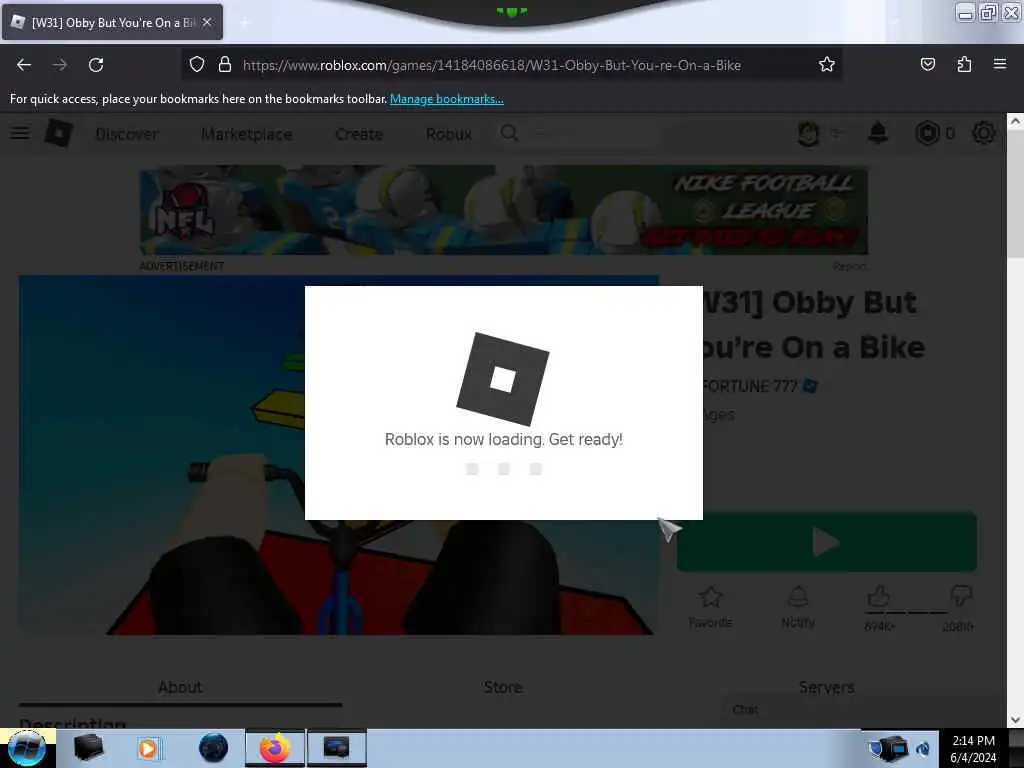This screenshot has width=1024, height=768.
Task: Open the Roblox avatar profile icon
Action: [808, 134]
